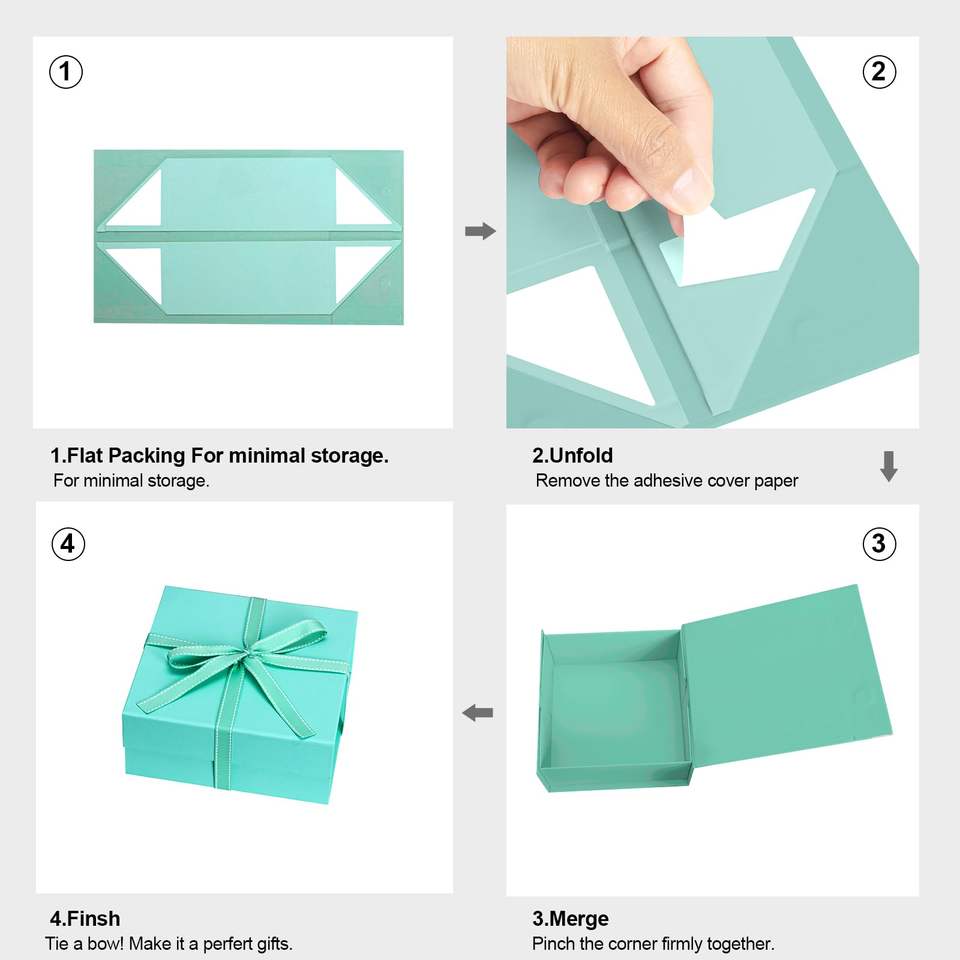Image resolution: width=960 pixels, height=960 pixels.
Task: Click the circled number 2 badge
Action: click(x=879, y=72)
